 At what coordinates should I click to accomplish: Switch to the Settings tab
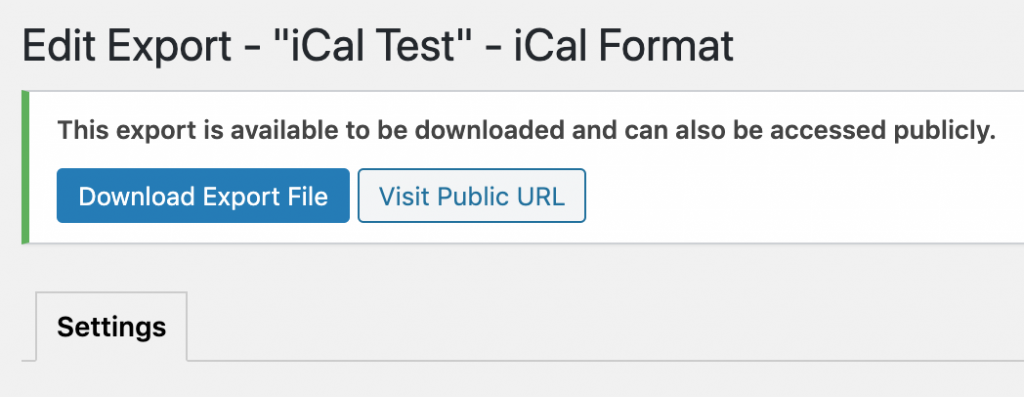coord(111,326)
